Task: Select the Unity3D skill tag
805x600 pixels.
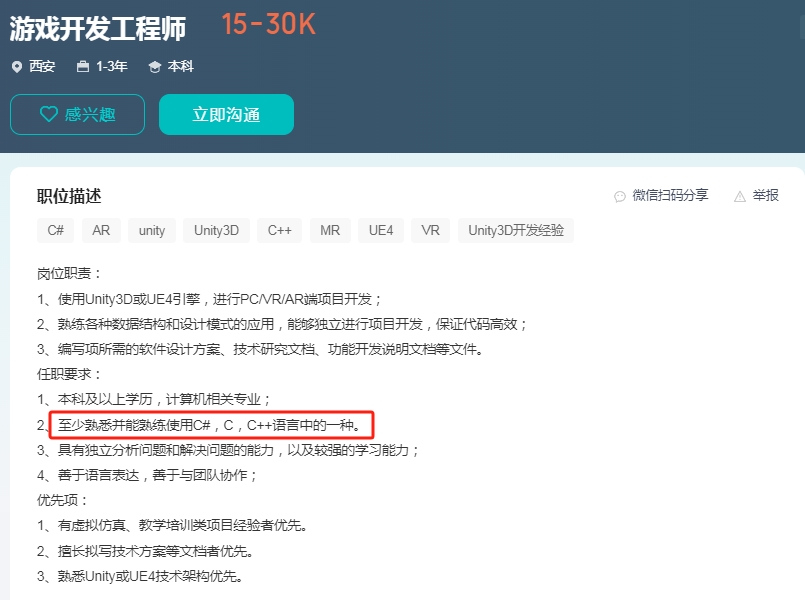Action: tap(217, 230)
